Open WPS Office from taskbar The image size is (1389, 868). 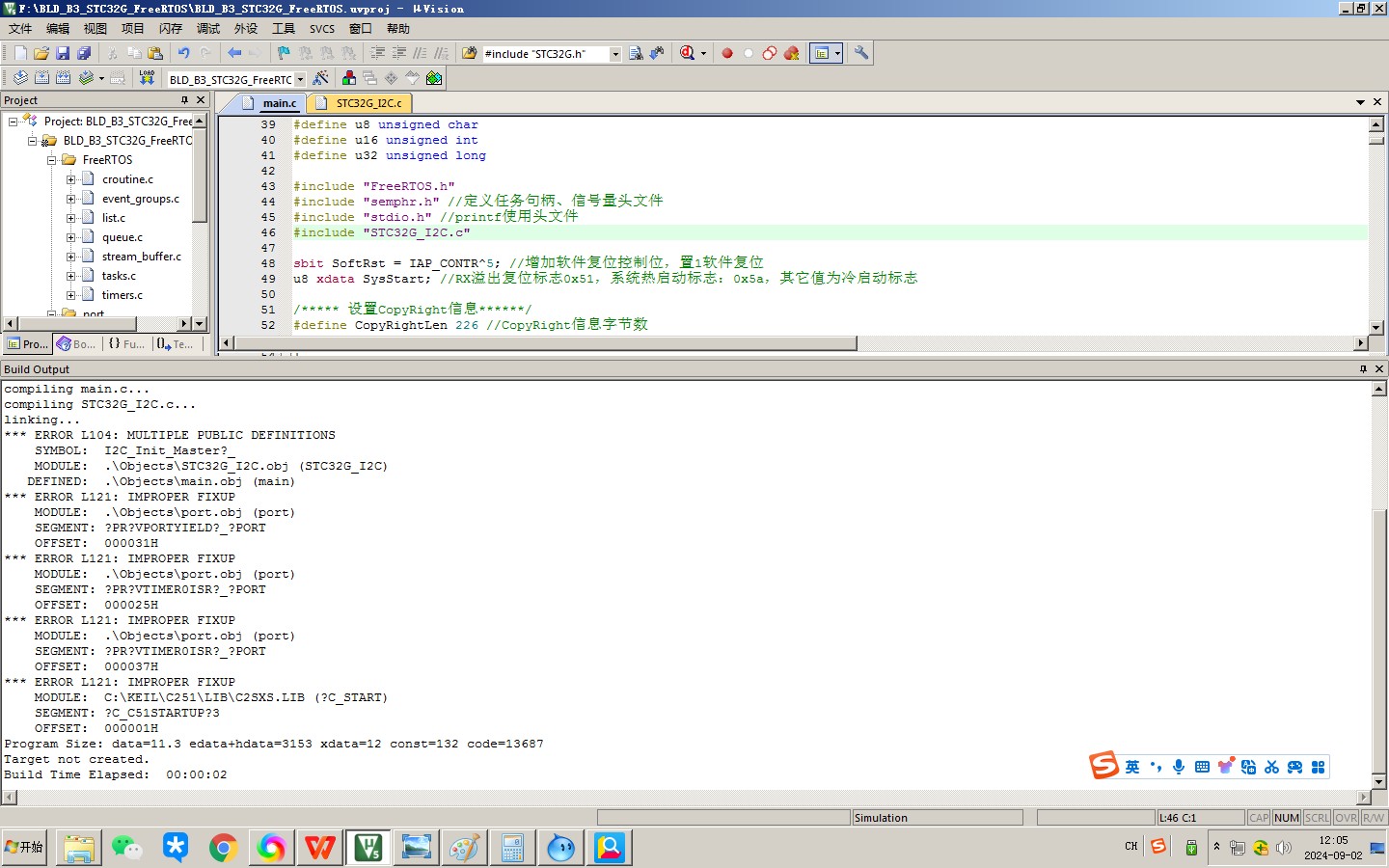[319, 848]
